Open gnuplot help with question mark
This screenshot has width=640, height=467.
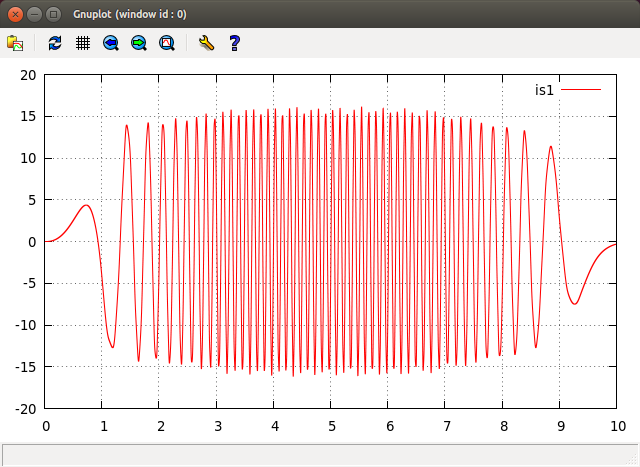pos(235,43)
